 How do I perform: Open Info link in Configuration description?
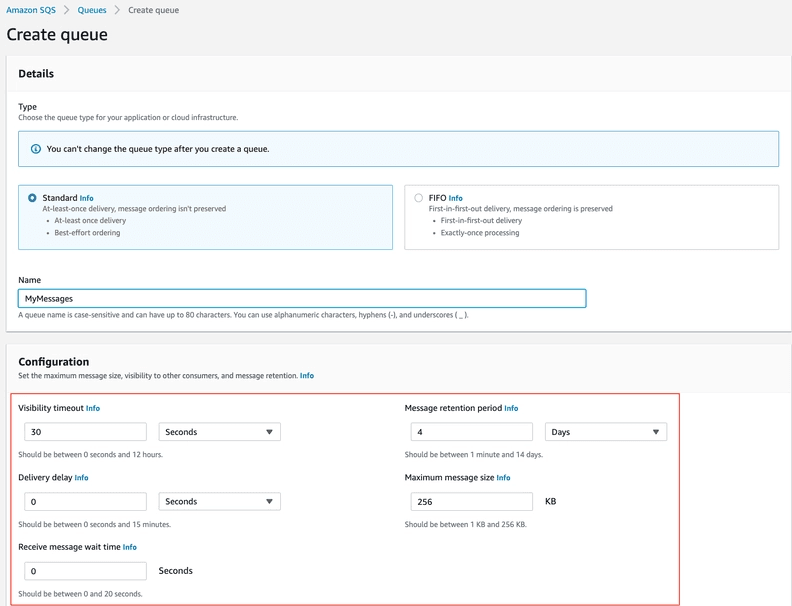coord(307,376)
